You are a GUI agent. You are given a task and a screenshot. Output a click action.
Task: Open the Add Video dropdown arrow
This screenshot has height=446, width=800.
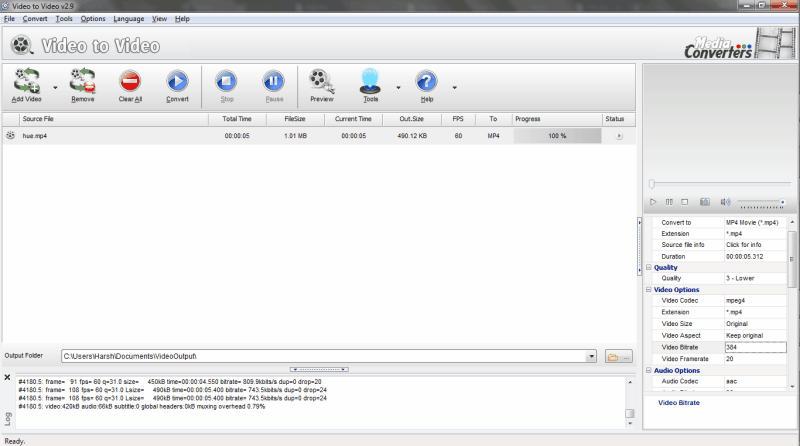(x=55, y=88)
